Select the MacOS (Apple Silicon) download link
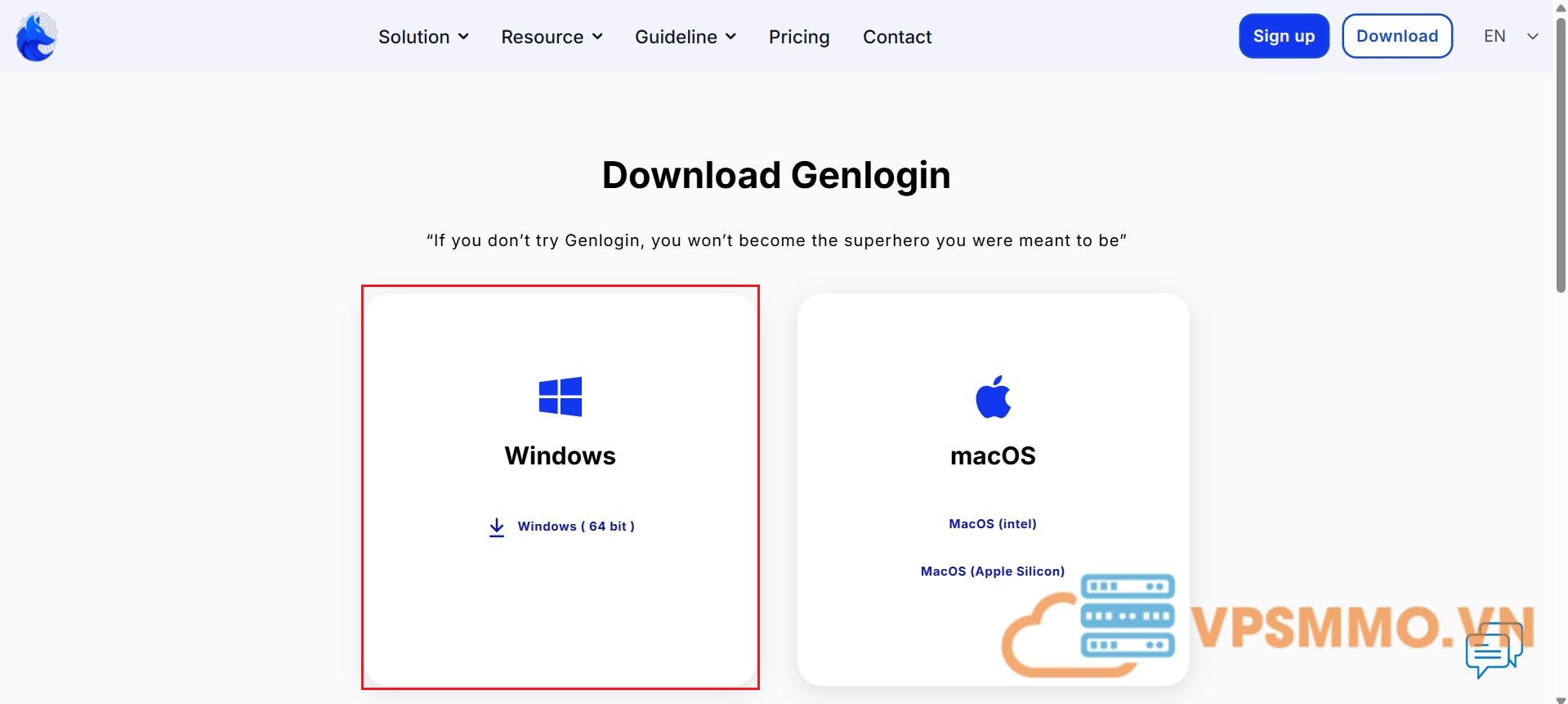 point(992,572)
